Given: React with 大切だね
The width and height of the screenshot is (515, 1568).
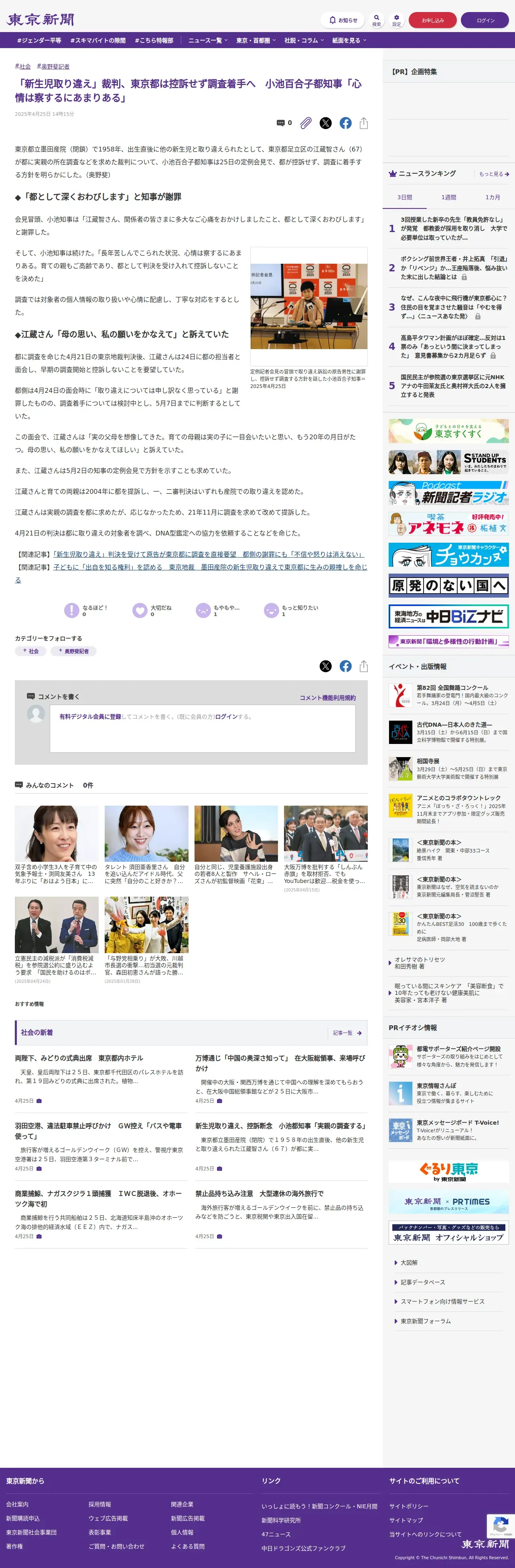Looking at the screenshot, I should (x=140, y=610).
